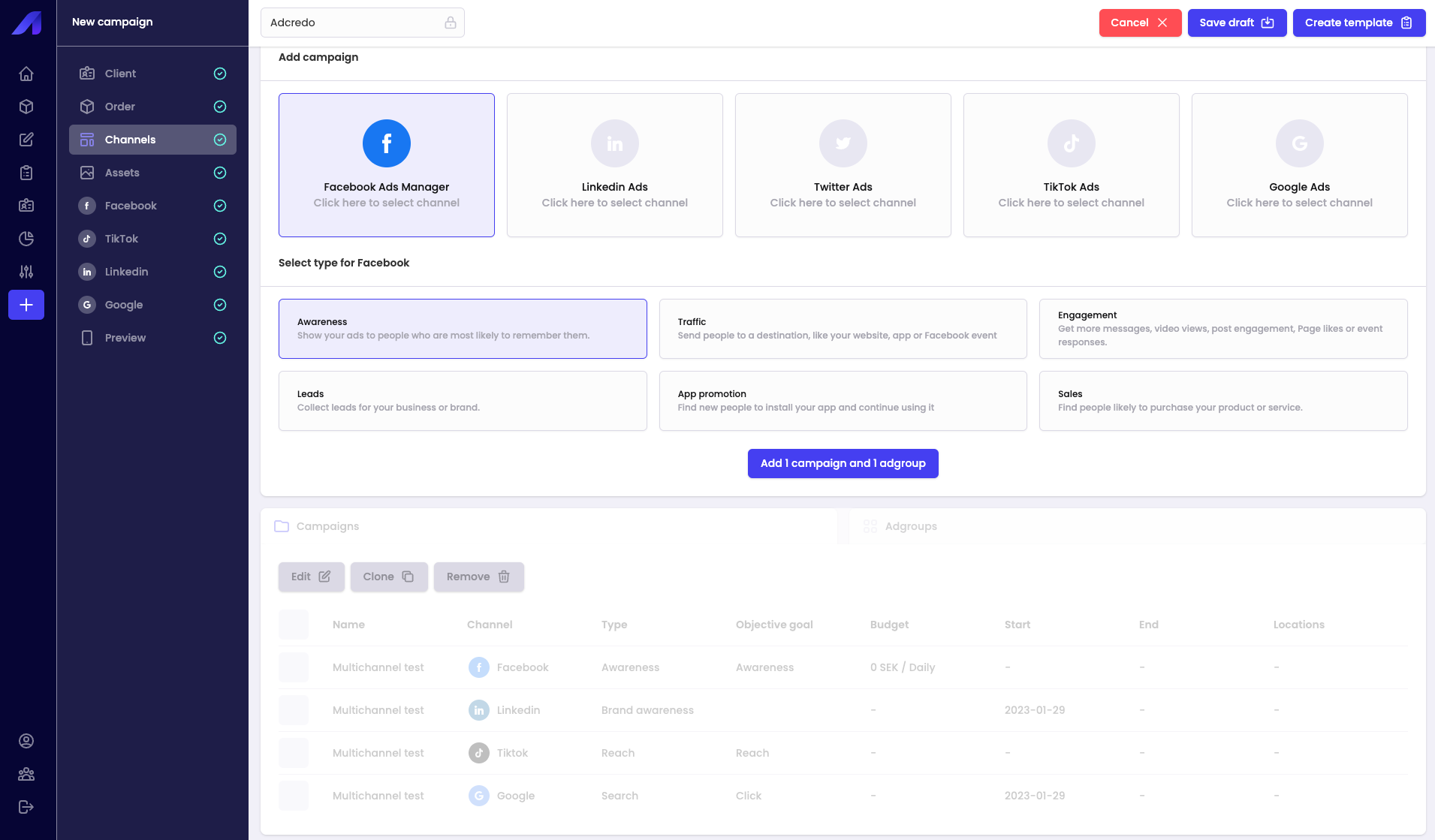Click the Facebook icon in first table row
The width and height of the screenshot is (1435, 840).
coord(479,667)
